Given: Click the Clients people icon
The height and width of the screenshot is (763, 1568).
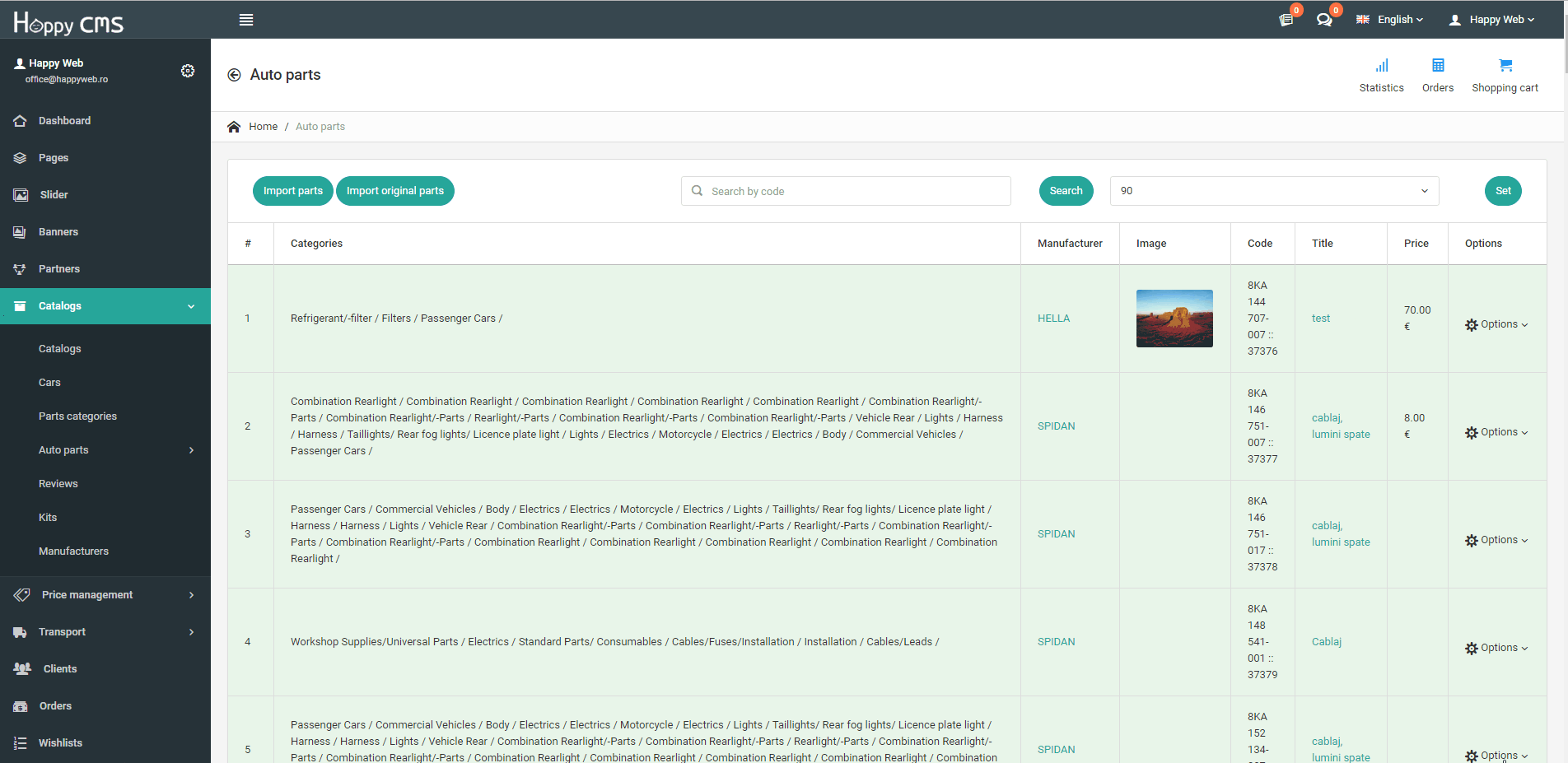Looking at the screenshot, I should [x=22, y=669].
